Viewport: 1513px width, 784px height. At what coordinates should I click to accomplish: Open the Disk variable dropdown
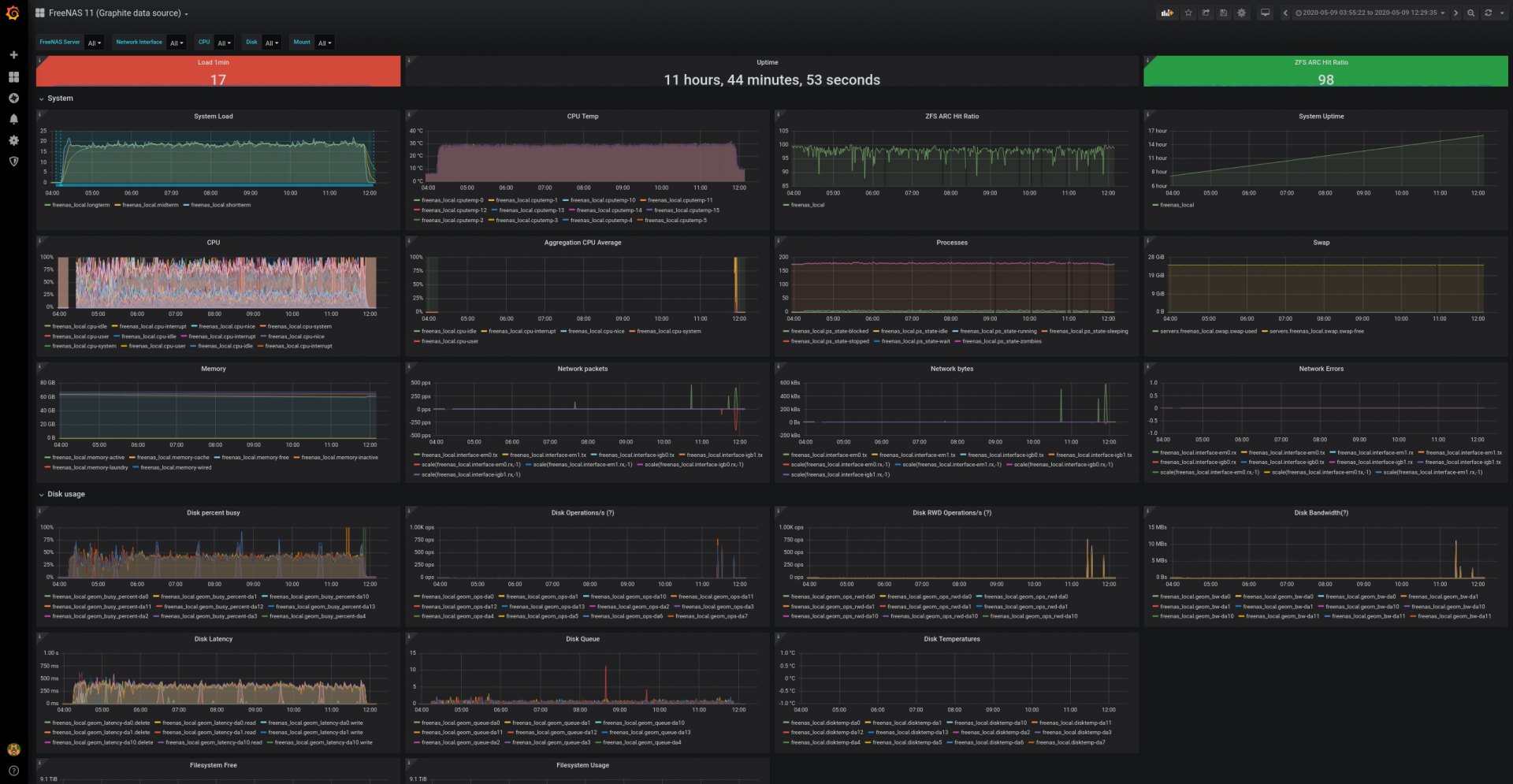271,43
